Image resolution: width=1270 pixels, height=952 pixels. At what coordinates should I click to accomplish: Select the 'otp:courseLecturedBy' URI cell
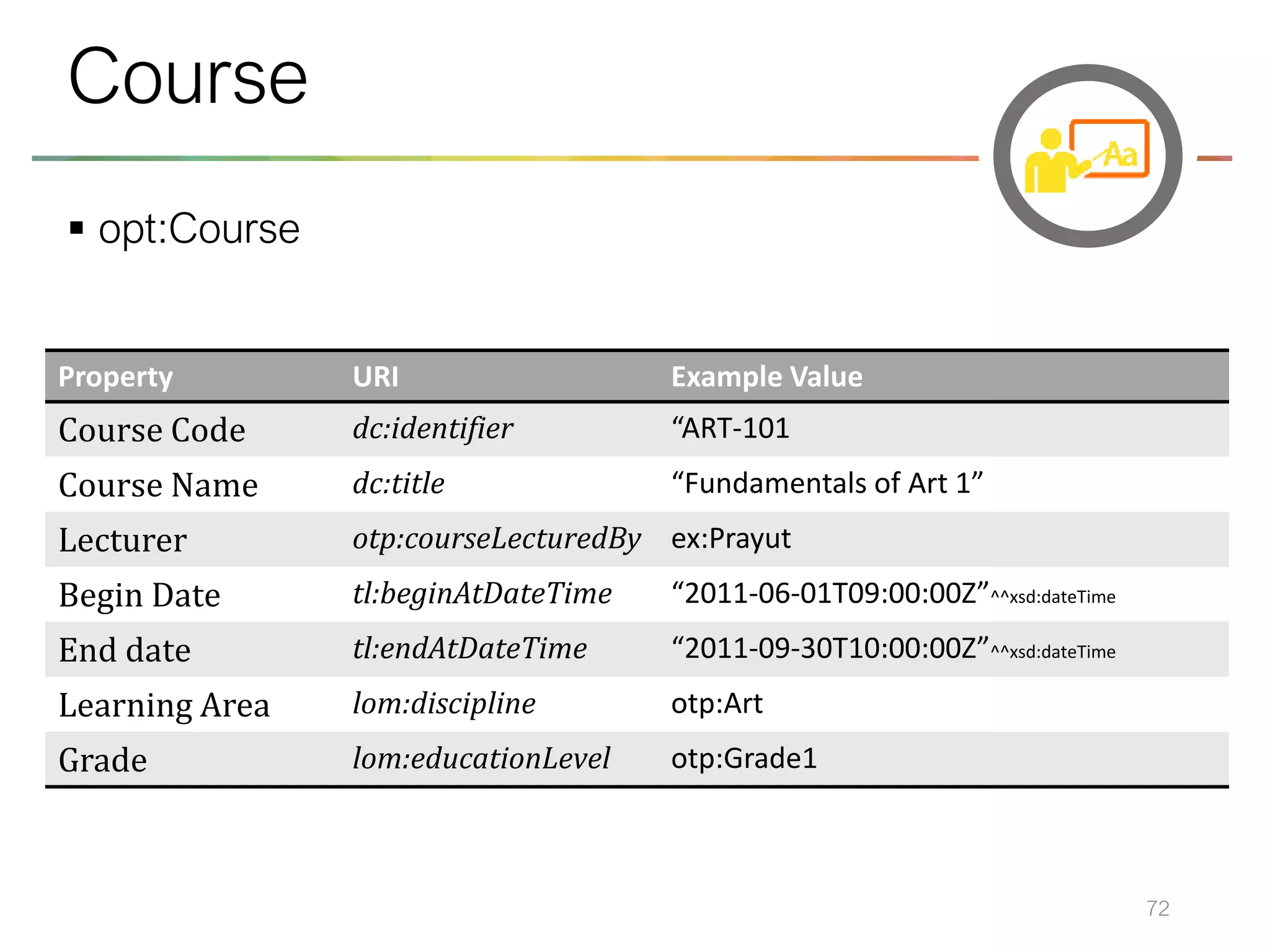497,539
